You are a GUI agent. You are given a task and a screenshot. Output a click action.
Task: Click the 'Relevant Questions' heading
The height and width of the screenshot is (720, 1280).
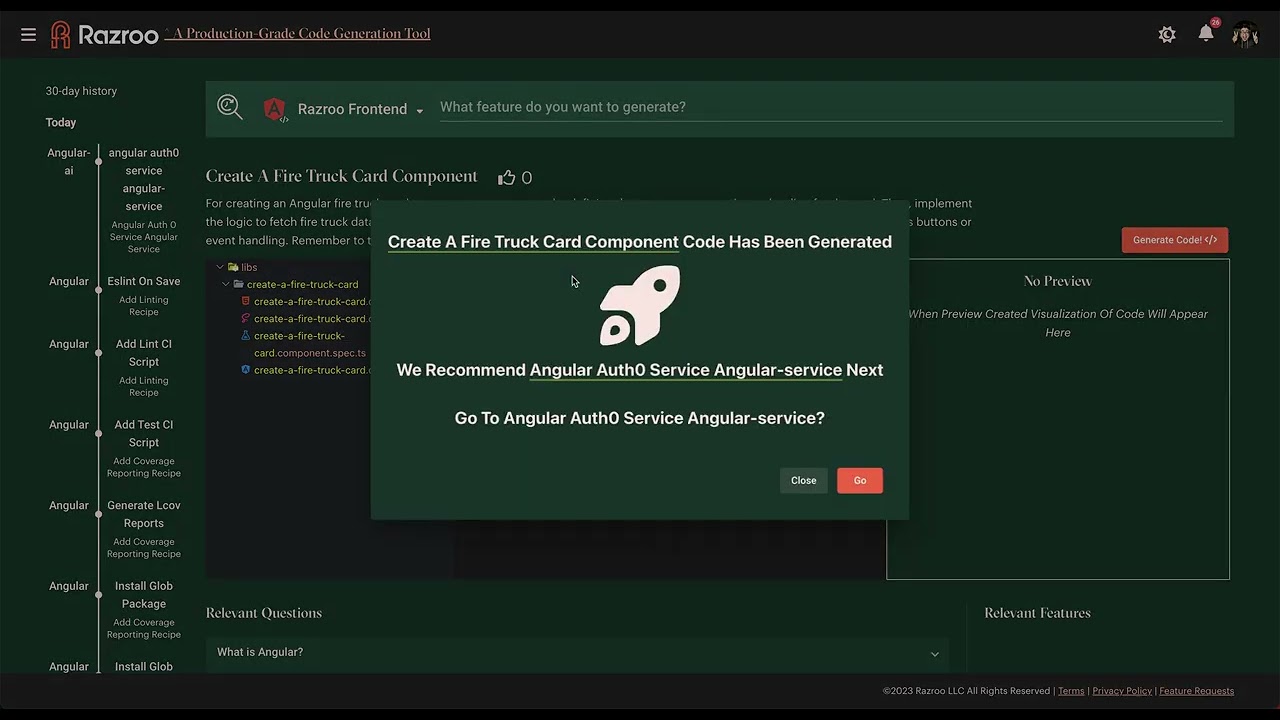(264, 613)
